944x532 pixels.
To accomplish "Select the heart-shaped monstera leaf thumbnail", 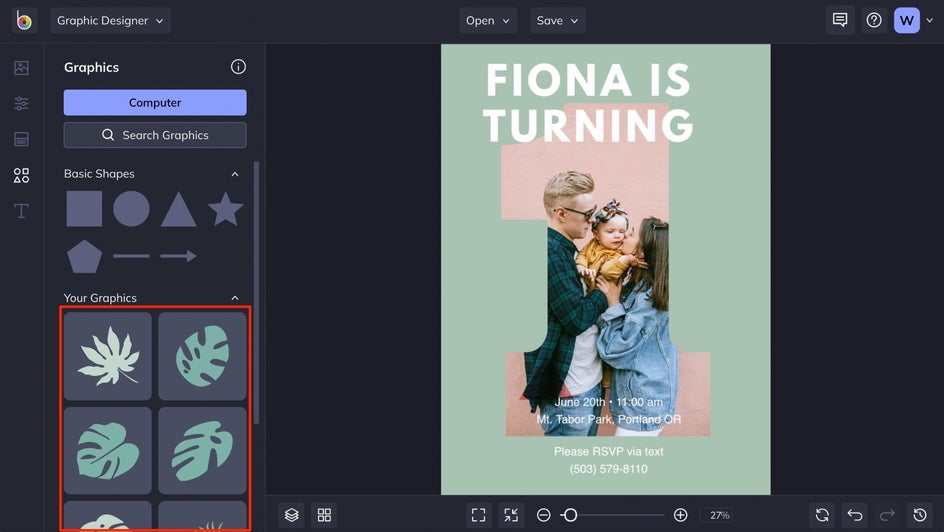I will [108, 451].
